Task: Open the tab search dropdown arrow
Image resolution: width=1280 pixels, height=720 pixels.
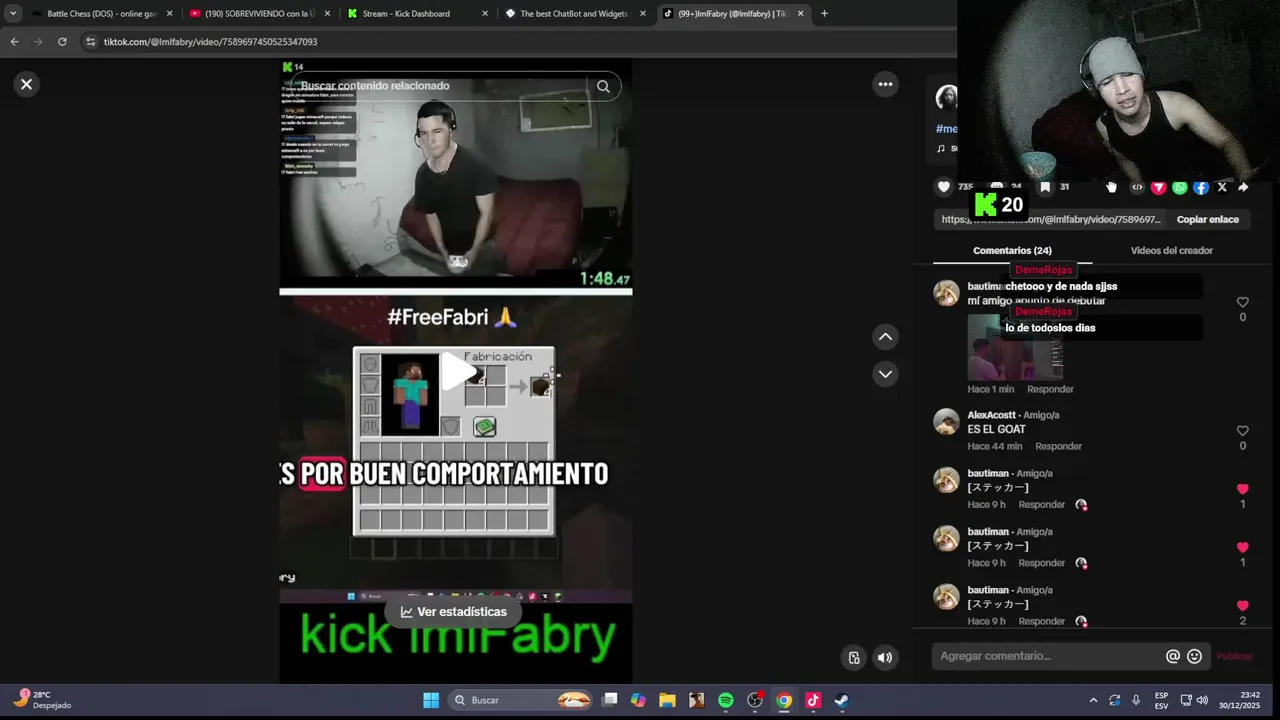Action: click(13, 14)
